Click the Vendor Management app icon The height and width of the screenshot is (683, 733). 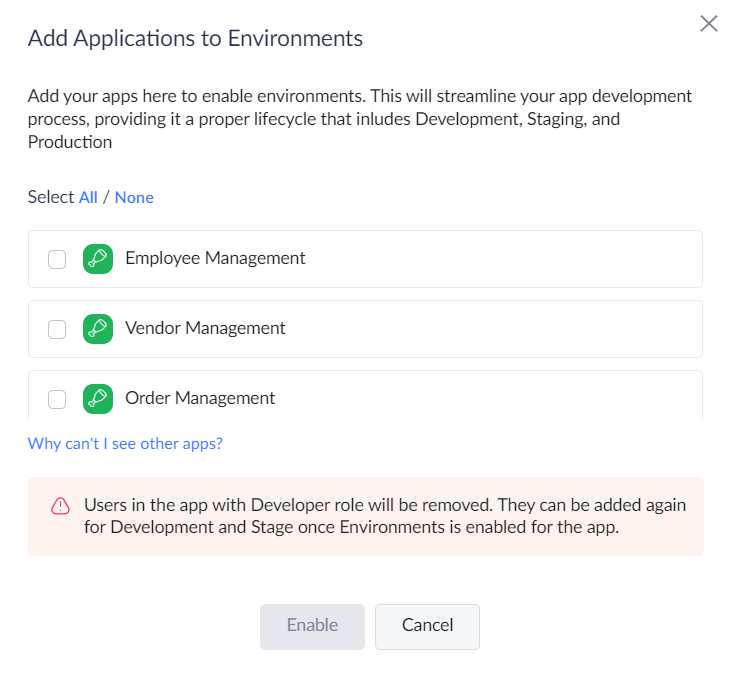pyautogui.click(x=98, y=329)
